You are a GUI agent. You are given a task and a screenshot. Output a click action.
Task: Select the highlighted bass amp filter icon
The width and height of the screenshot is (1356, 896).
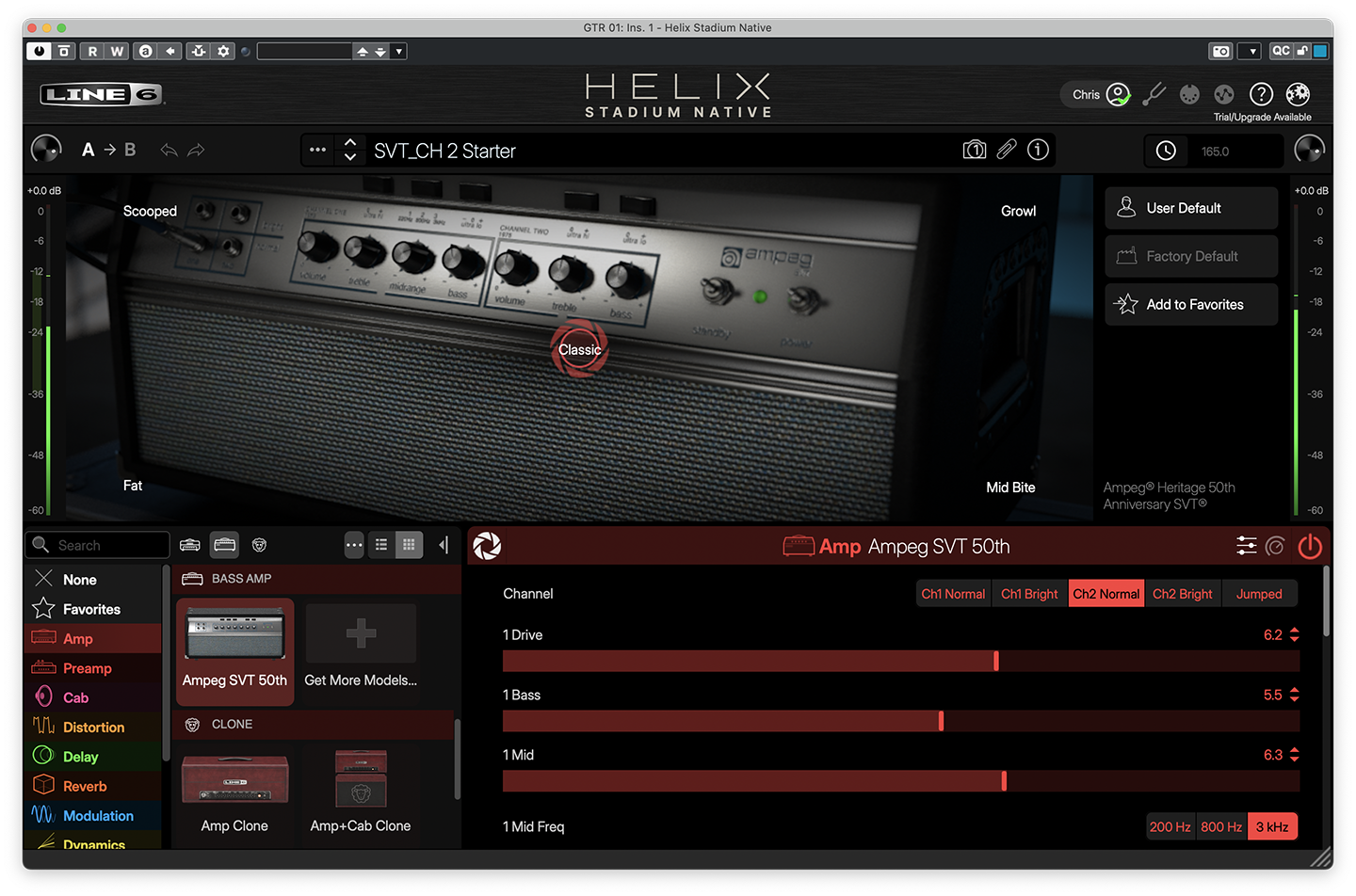point(224,545)
